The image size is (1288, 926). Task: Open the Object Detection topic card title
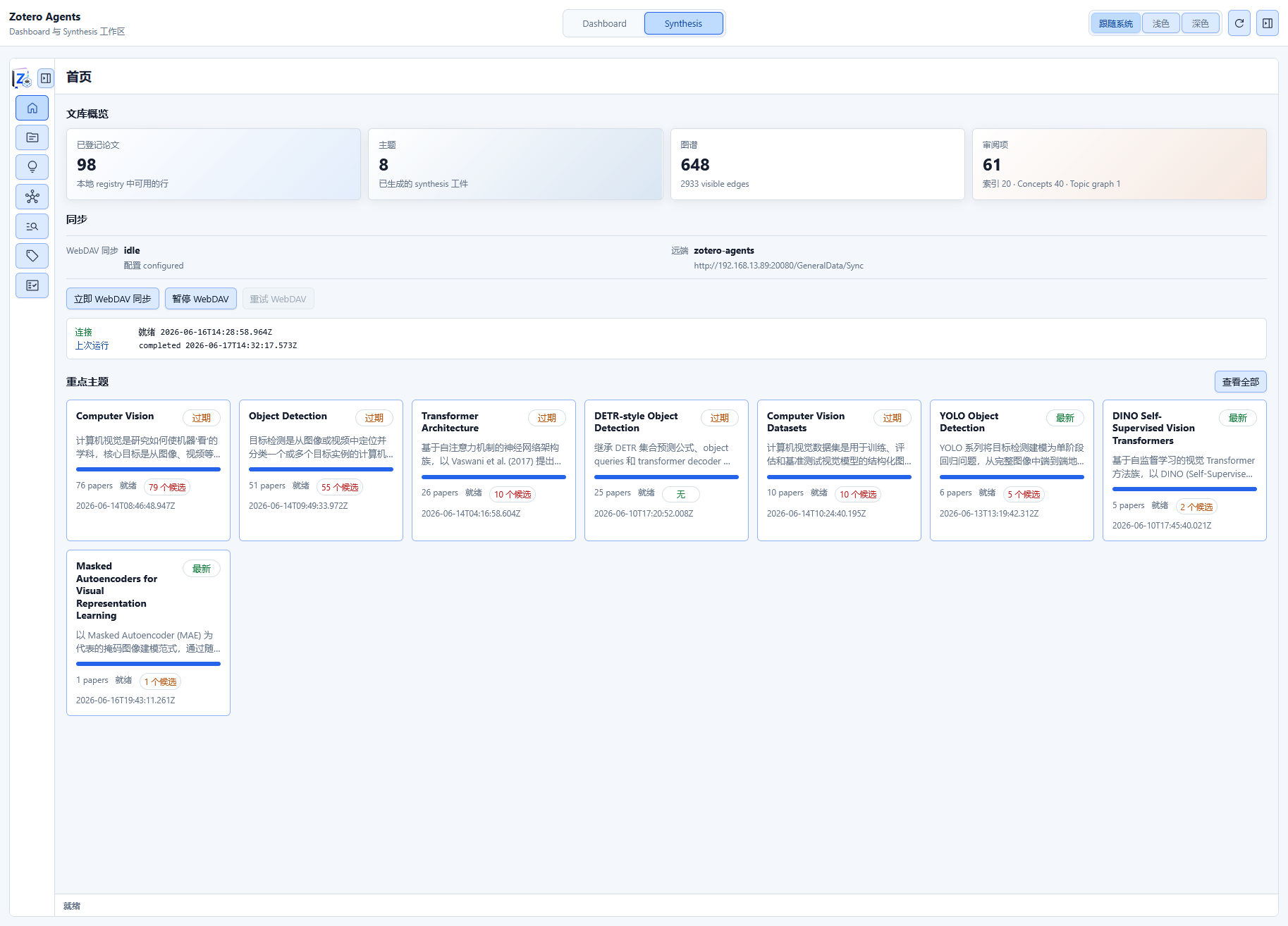(288, 416)
